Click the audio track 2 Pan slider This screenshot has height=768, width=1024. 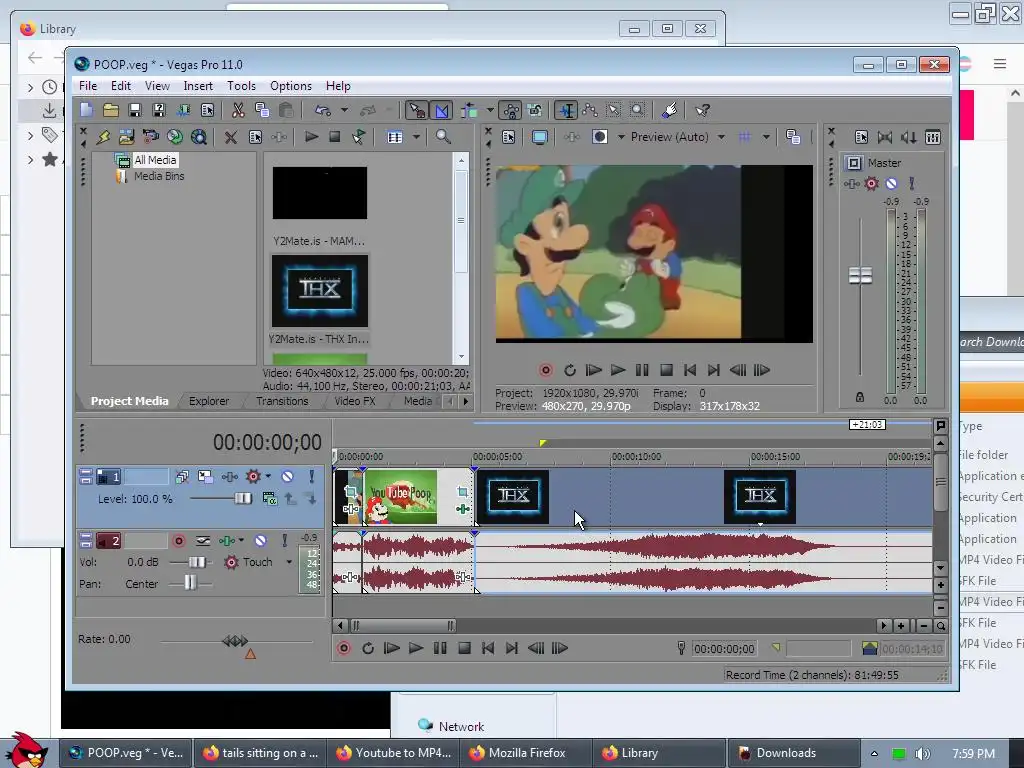pos(189,583)
